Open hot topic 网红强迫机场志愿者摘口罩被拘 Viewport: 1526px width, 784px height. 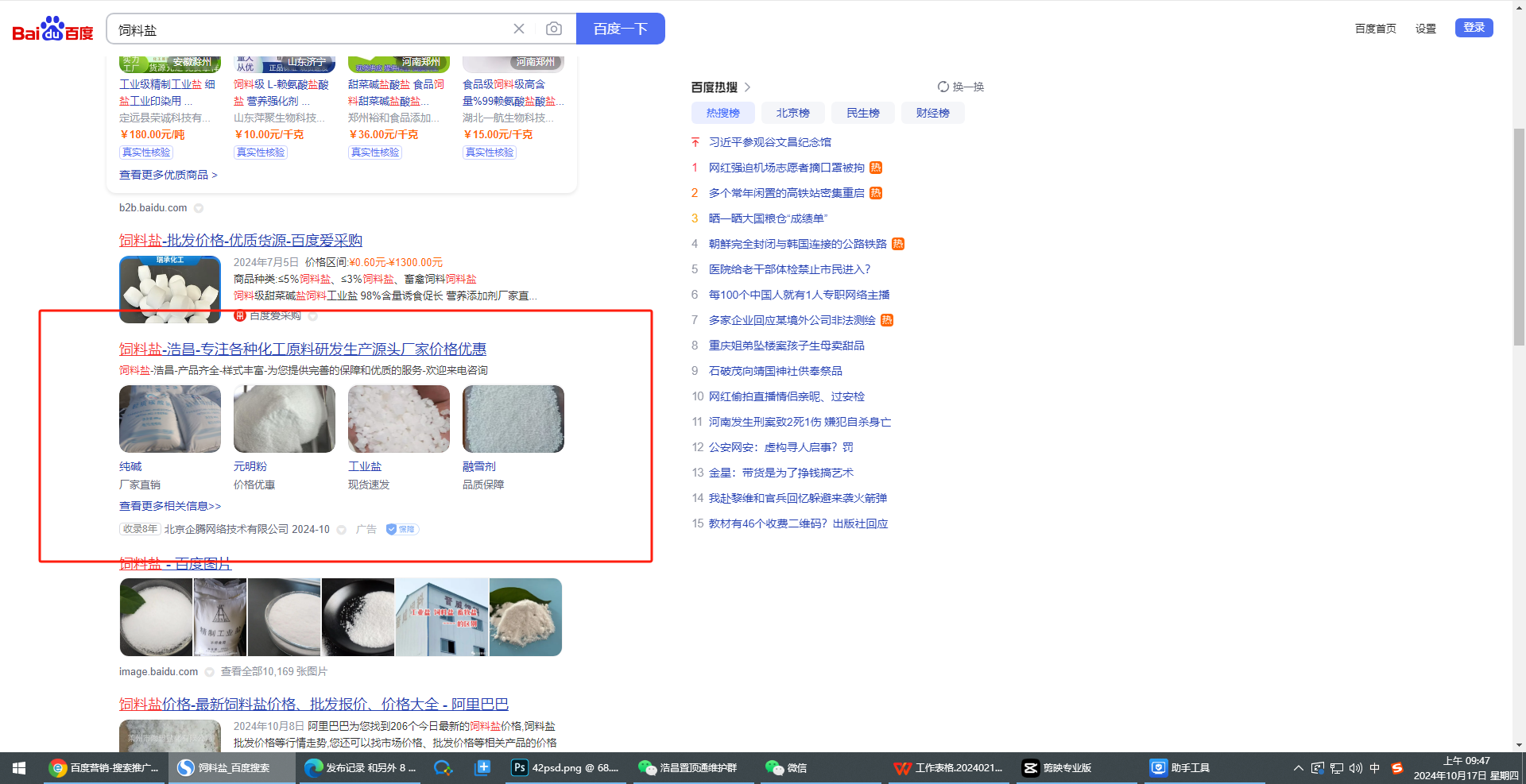787,168
